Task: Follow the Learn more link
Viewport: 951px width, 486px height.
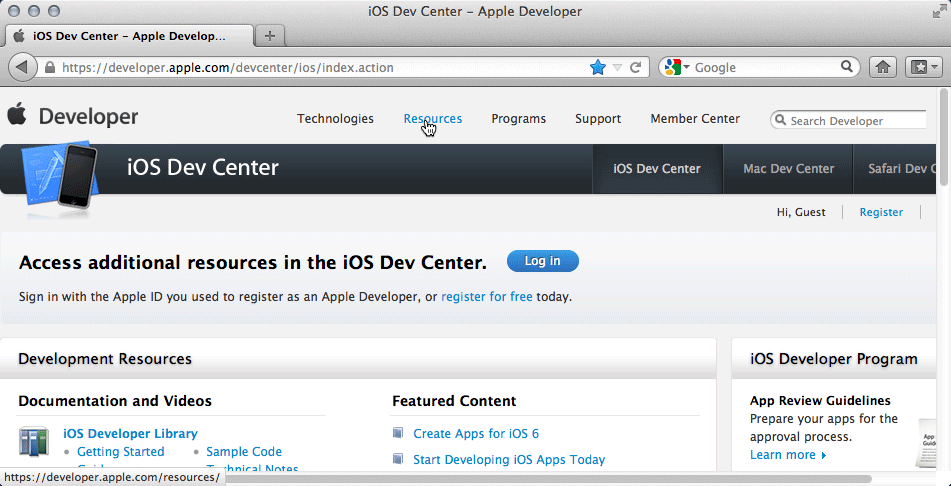Action: coord(788,454)
